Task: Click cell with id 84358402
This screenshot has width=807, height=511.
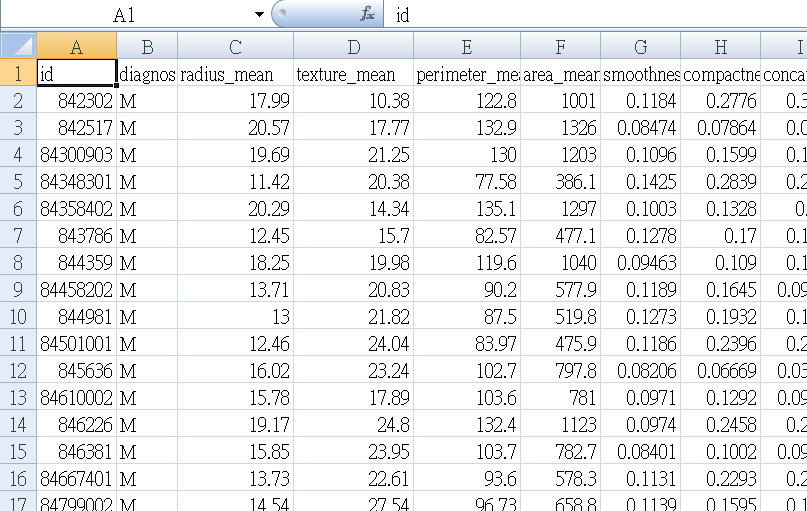Action: (77, 208)
